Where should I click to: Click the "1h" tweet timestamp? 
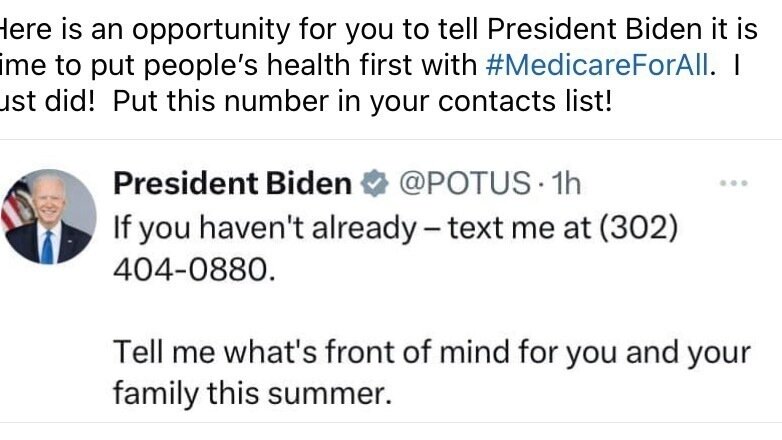coord(565,184)
